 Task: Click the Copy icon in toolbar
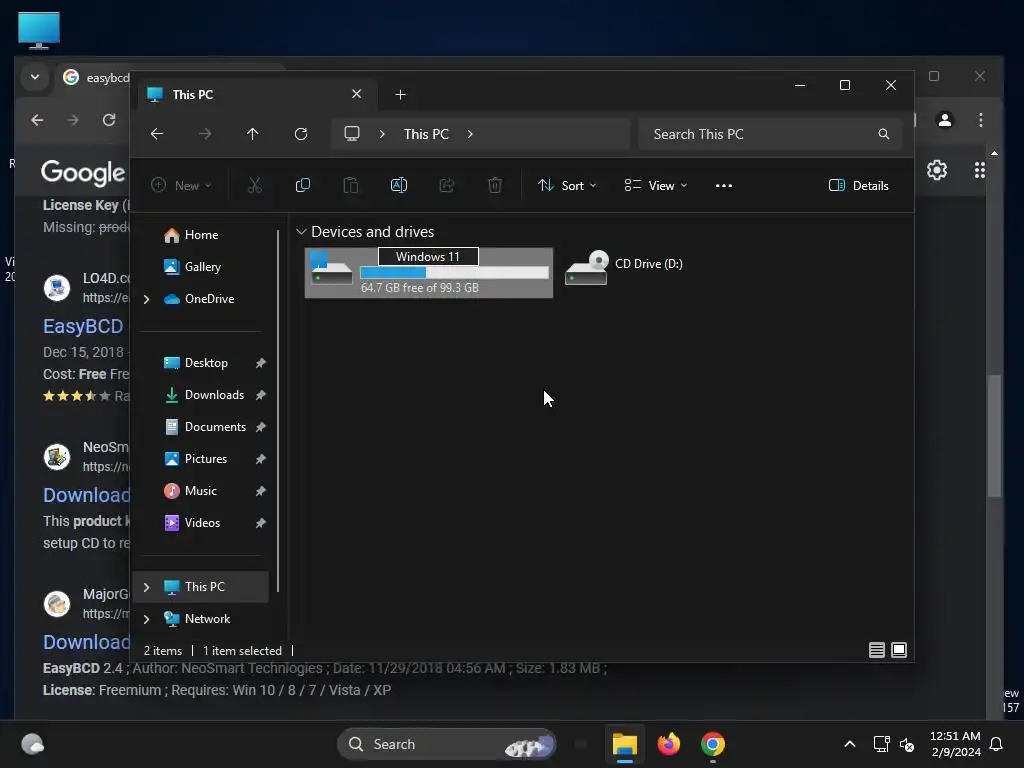click(302, 185)
